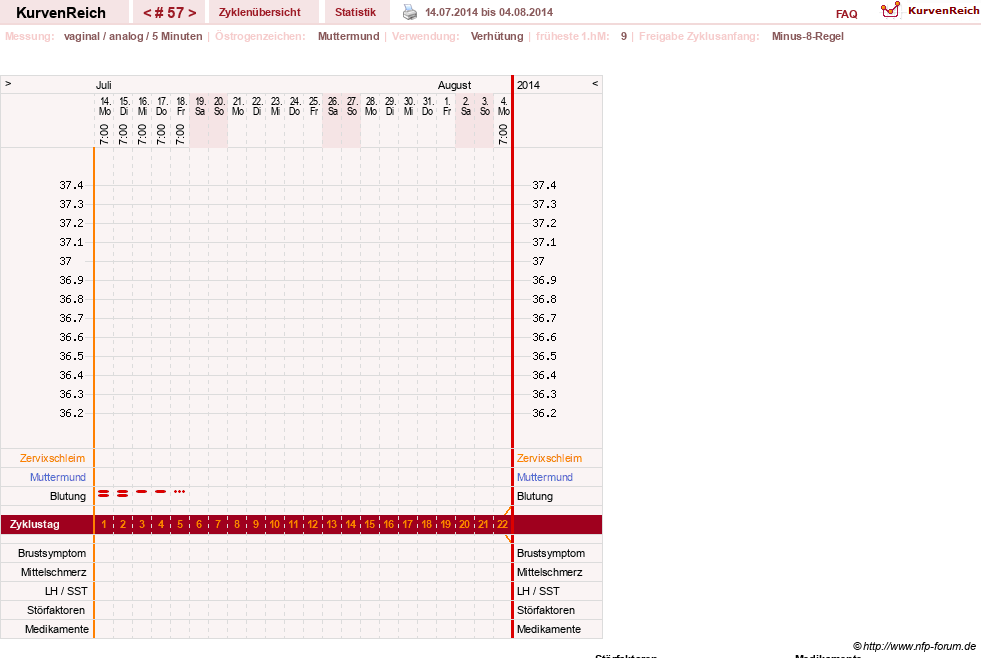
Task: Click the 26. Sa date header
Action: coord(333,106)
